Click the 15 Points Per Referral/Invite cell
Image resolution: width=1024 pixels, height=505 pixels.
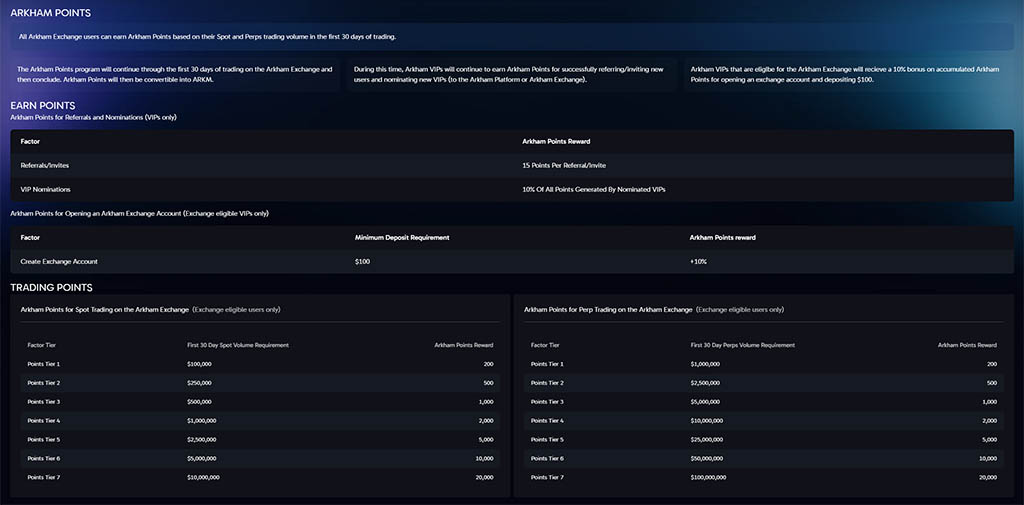pyautogui.click(x=564, y=165)
